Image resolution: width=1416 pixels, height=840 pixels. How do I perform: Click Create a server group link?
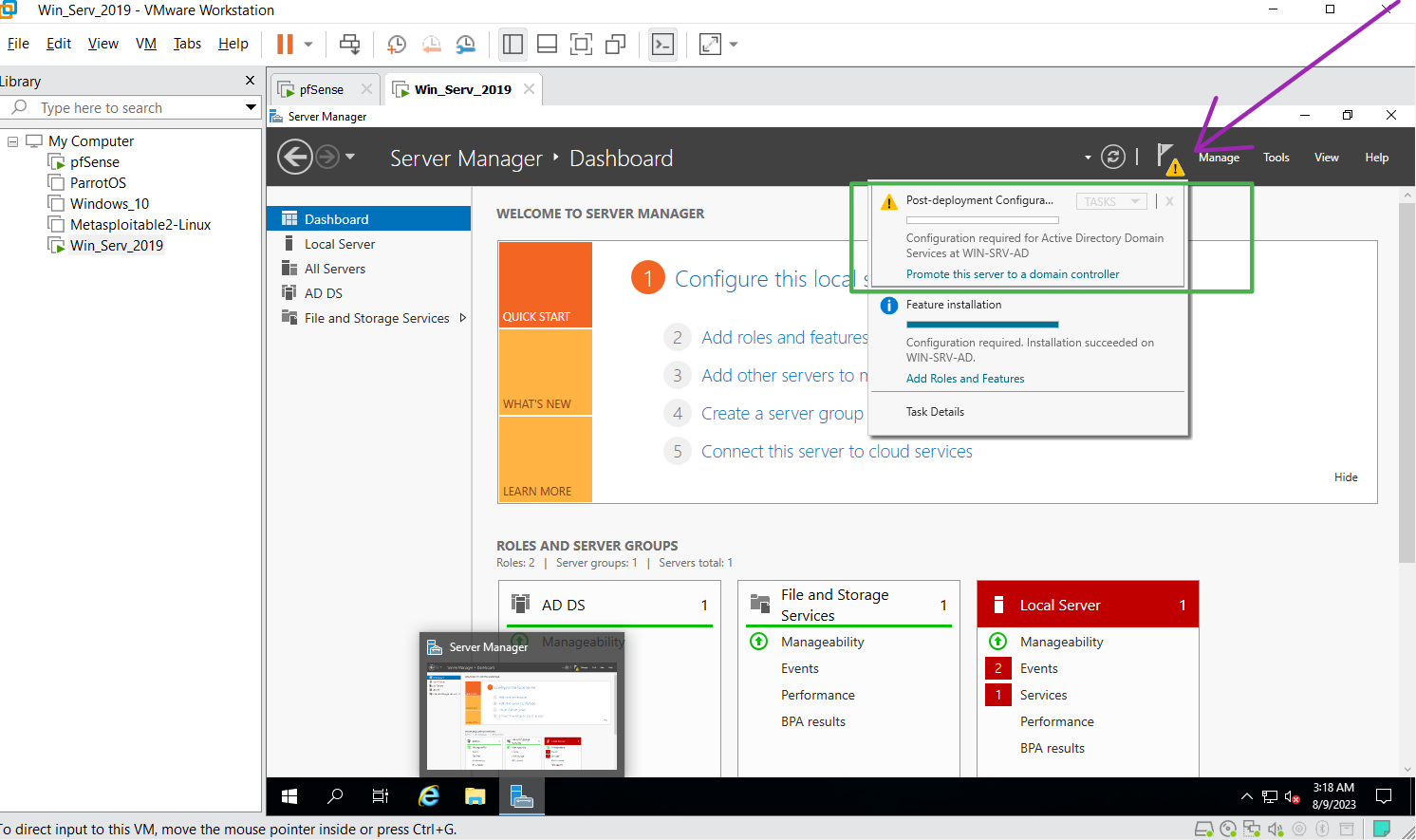coord(782,414)
